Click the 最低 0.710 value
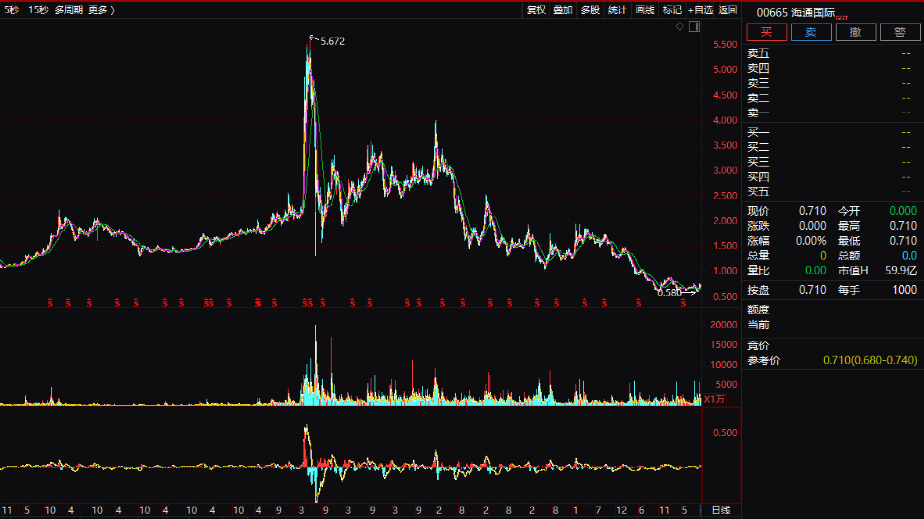The height and width of the screenshot is (519, 924). 903,240
